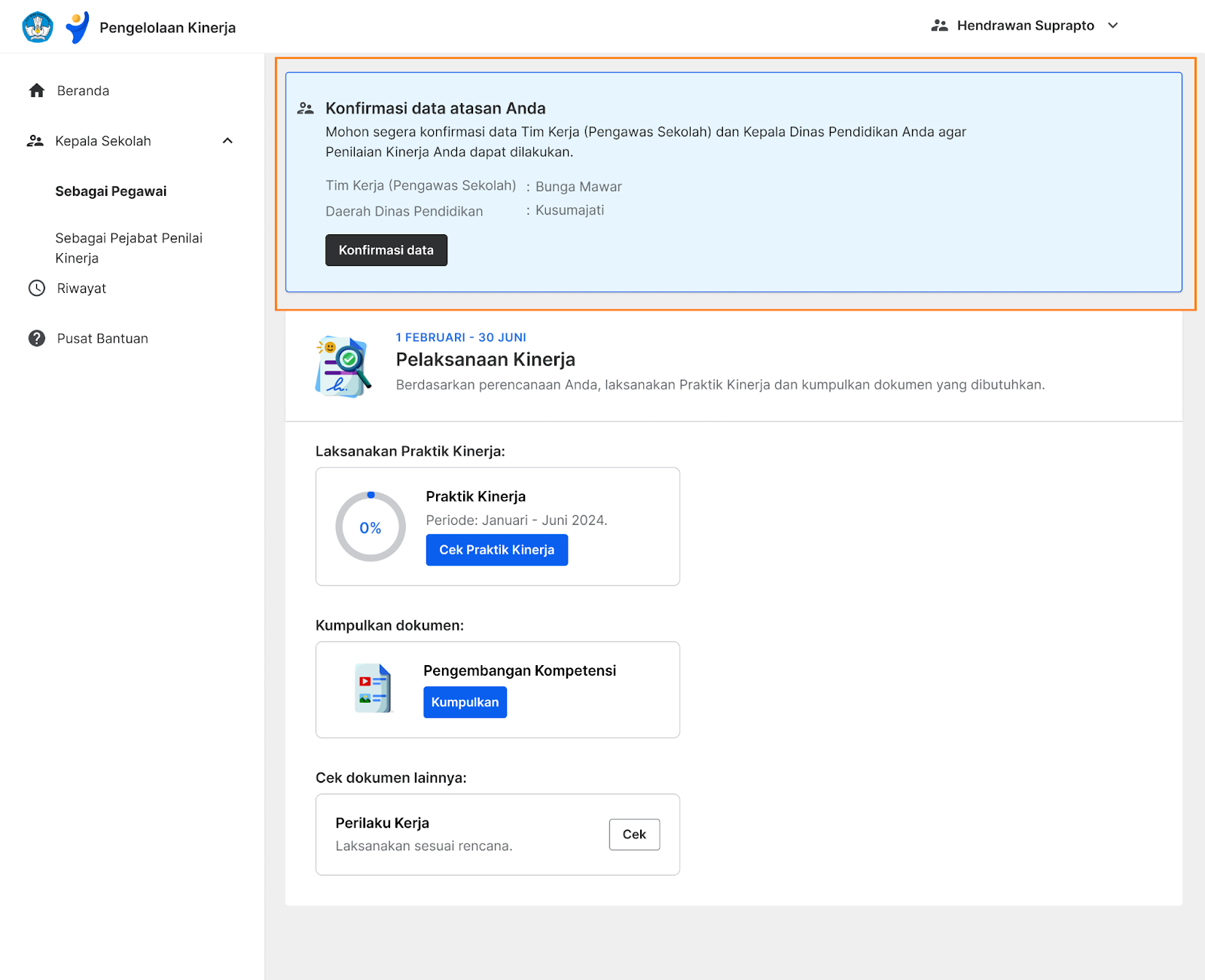Click the Perilaku Kerja card title
Viewport: 1205px width, 980px height.
[x=383, y=823]
